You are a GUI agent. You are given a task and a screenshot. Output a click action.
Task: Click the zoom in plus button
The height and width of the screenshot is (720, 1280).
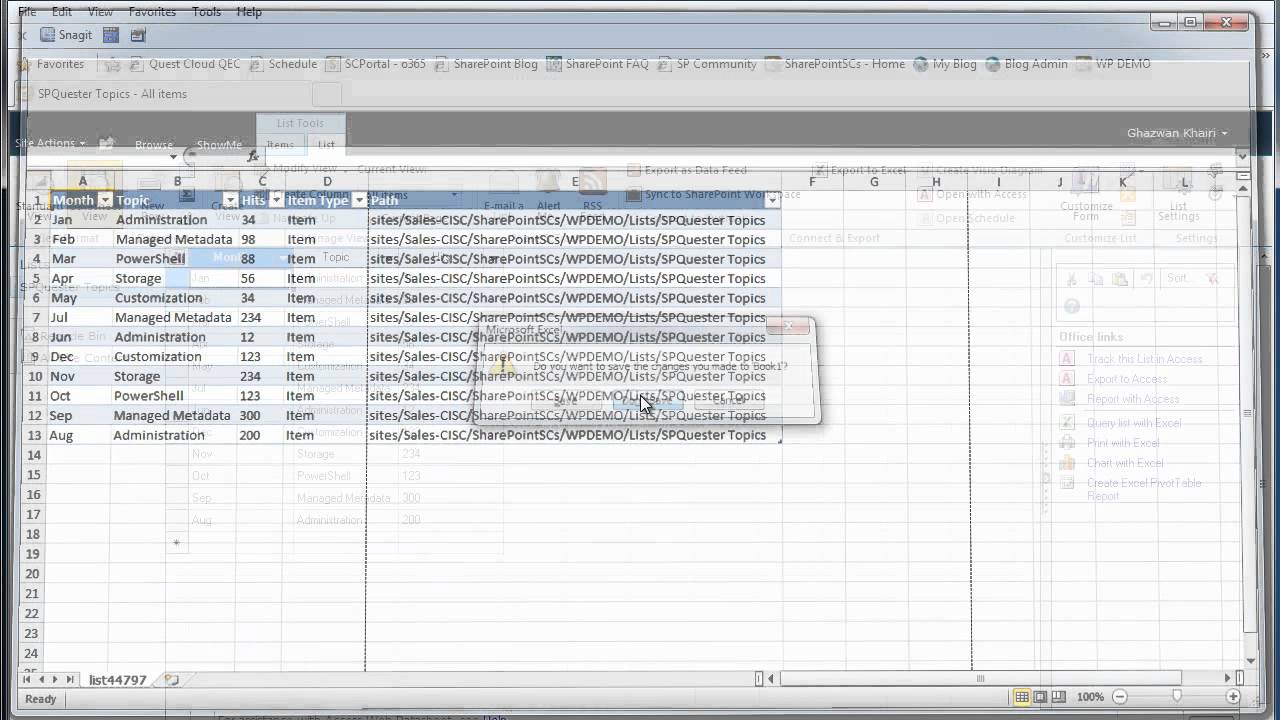[1234, 697]
